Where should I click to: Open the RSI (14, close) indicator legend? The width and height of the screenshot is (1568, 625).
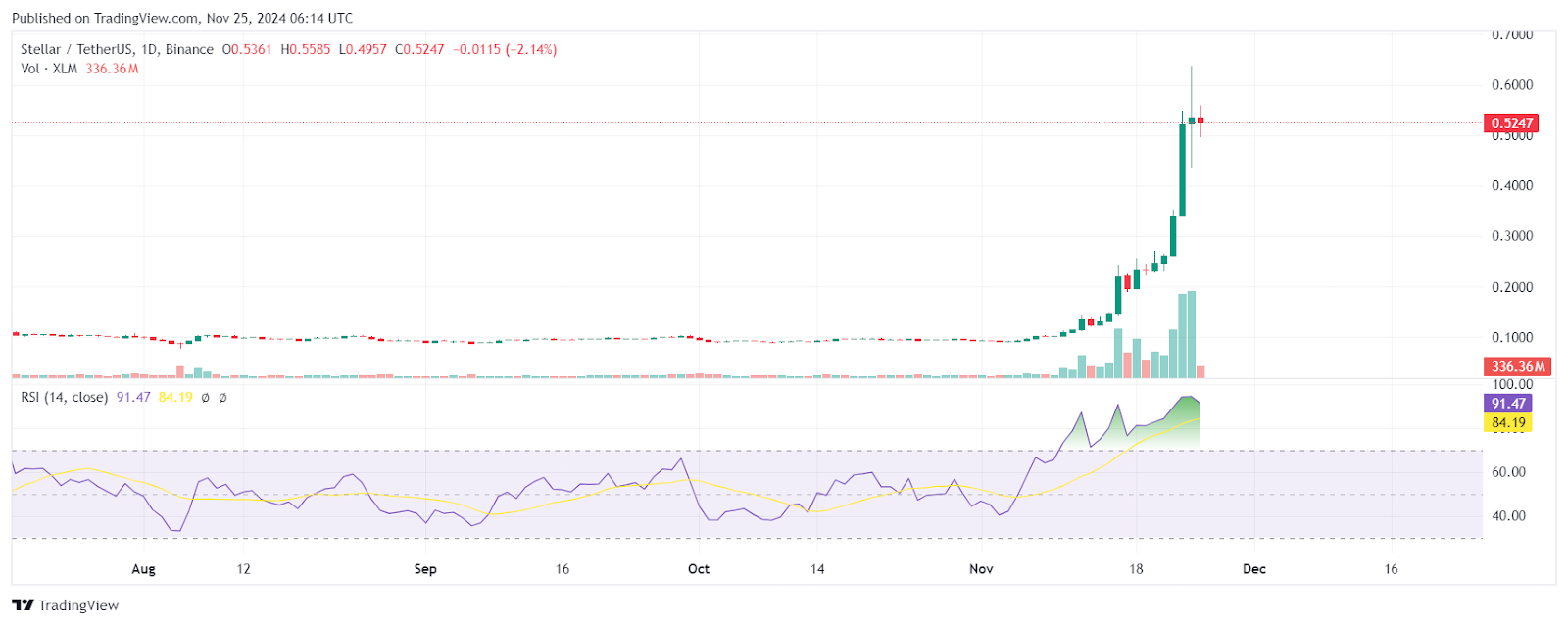65,398
